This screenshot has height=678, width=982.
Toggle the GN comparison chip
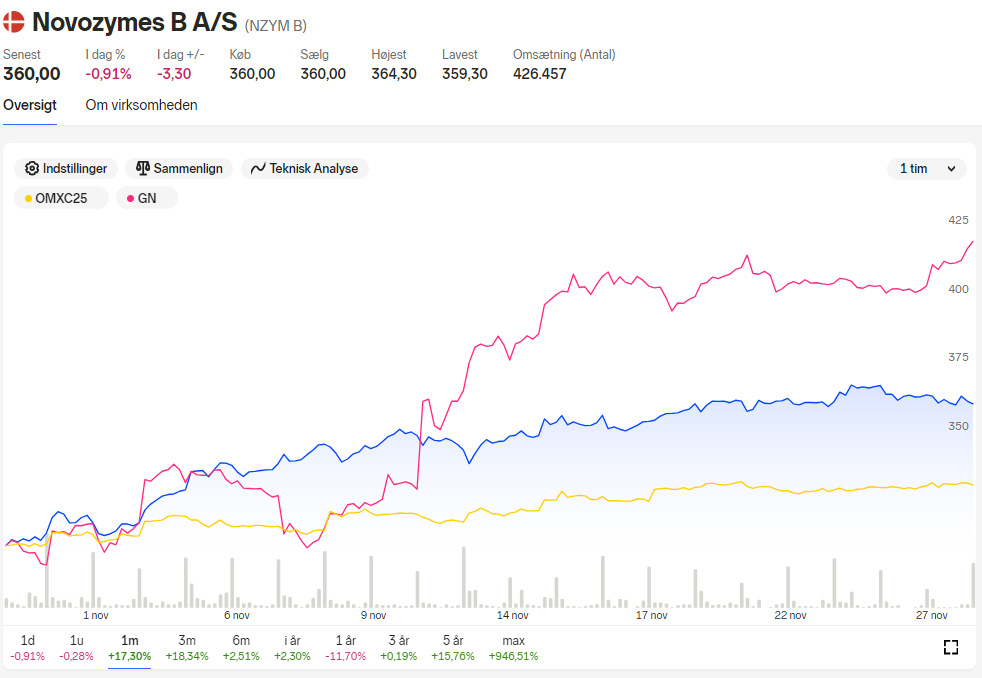point(147,198)
